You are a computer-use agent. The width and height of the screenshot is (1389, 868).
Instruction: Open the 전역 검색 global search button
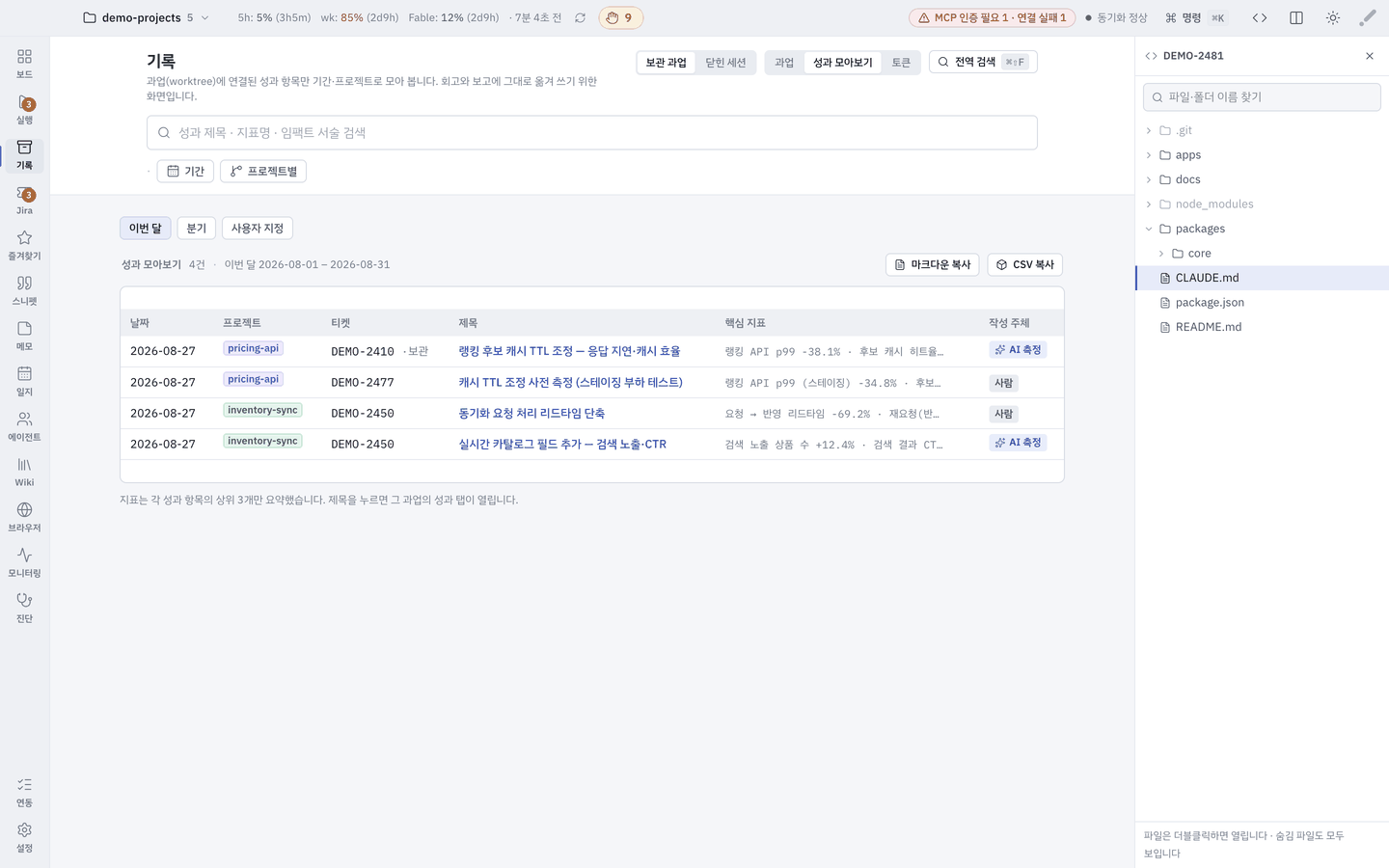[x=983, y=62]
